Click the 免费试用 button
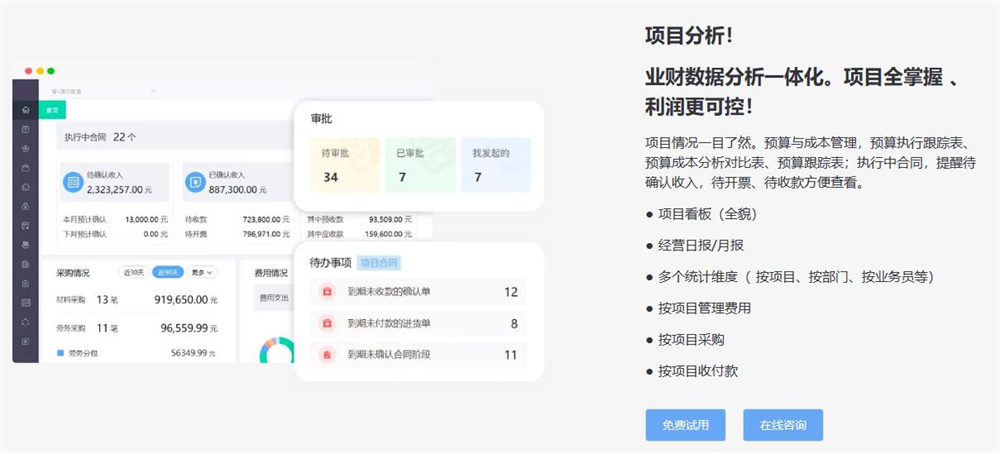Screen dimensions: 1000x454 point(685,425)
